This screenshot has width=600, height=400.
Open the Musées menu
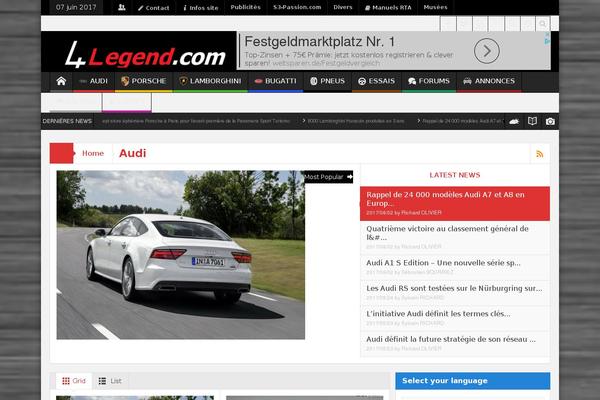[x=435, y=7]
